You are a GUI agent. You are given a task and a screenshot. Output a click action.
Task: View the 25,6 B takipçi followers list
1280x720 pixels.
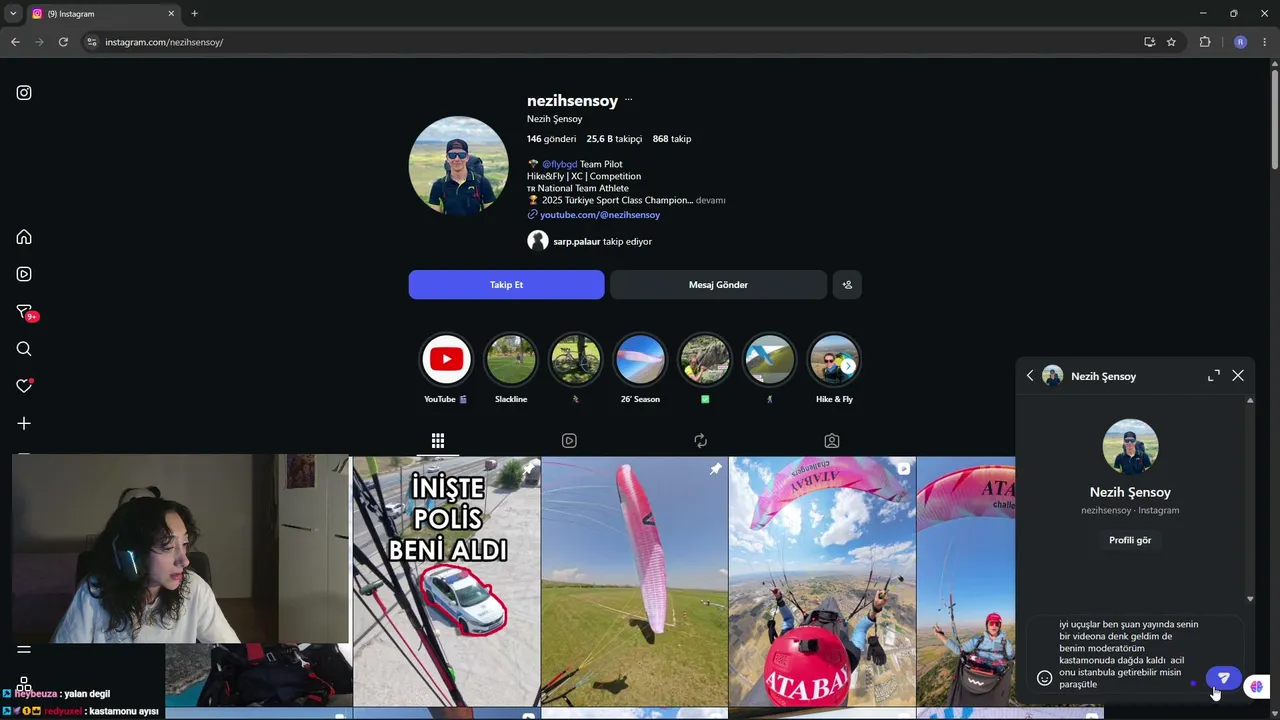pyautogui.click(x=614, y=139)
